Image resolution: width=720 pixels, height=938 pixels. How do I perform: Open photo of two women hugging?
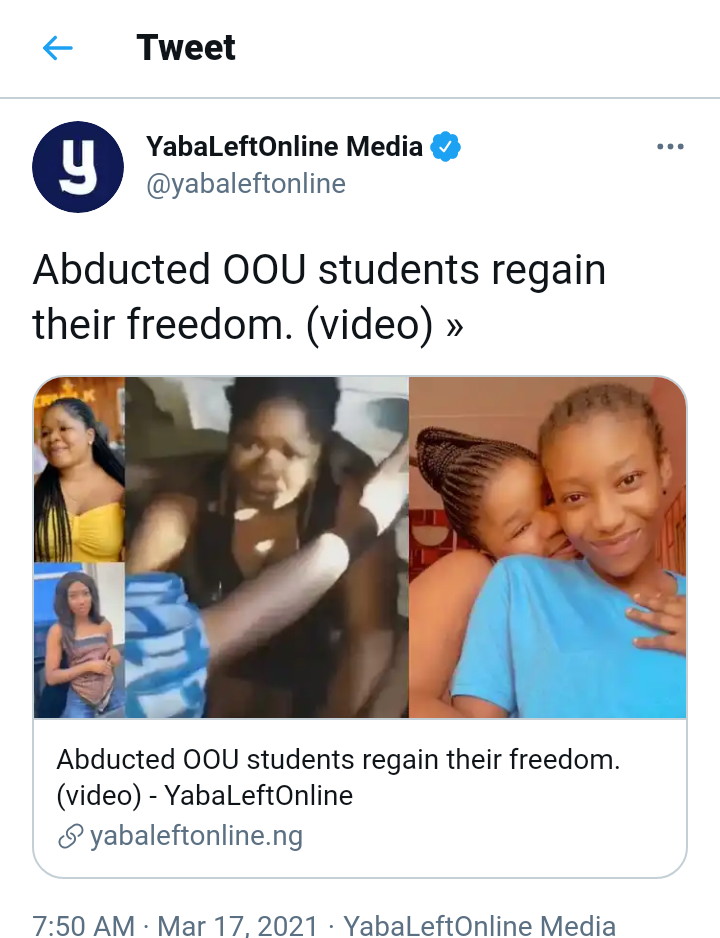(547, 547)
